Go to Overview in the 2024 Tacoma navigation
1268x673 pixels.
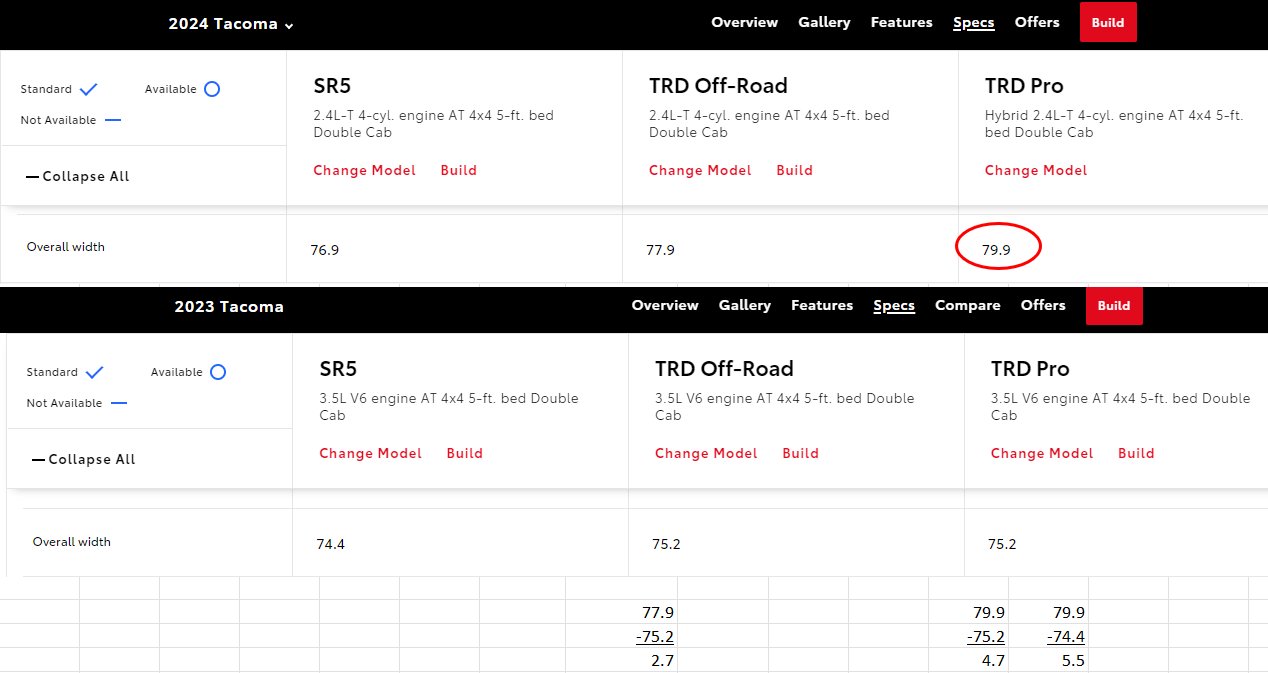[744, 22]
